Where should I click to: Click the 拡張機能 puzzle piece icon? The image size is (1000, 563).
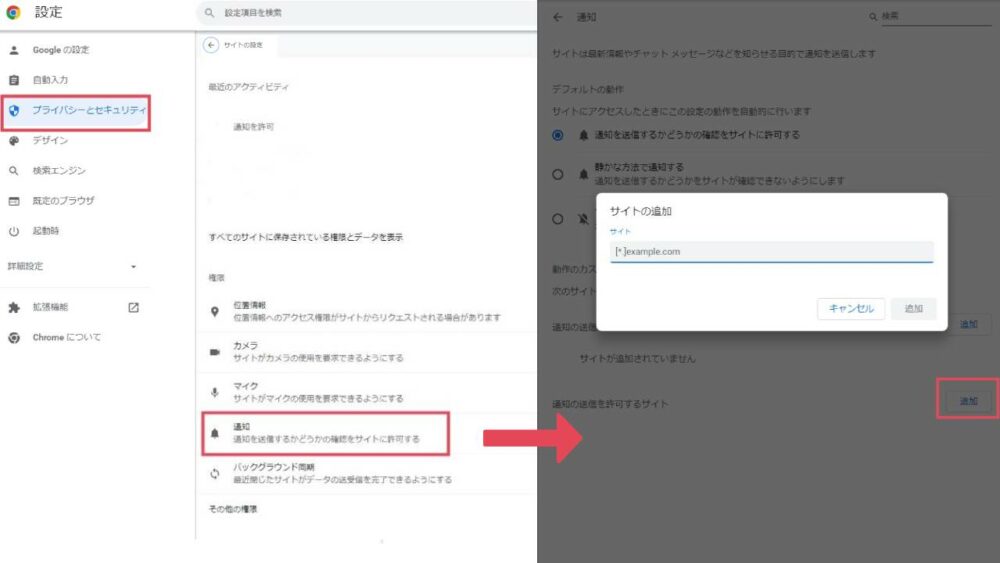click(14, 307)
